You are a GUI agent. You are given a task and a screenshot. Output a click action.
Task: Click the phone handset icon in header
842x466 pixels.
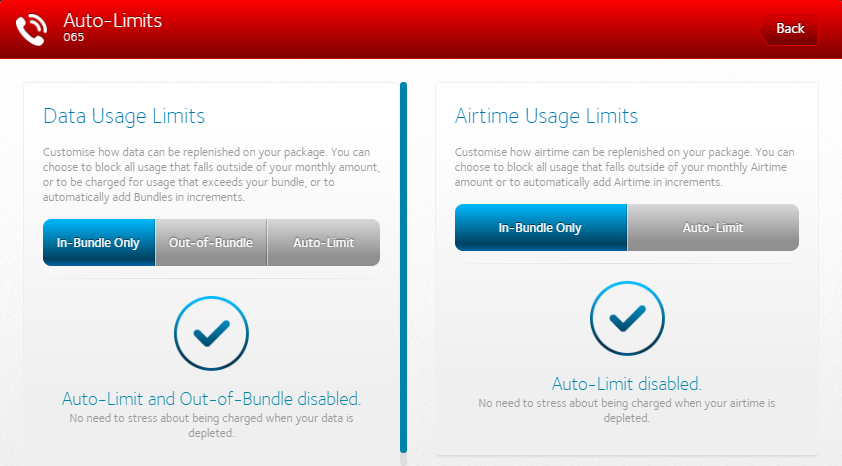click(x=31, y=29)
